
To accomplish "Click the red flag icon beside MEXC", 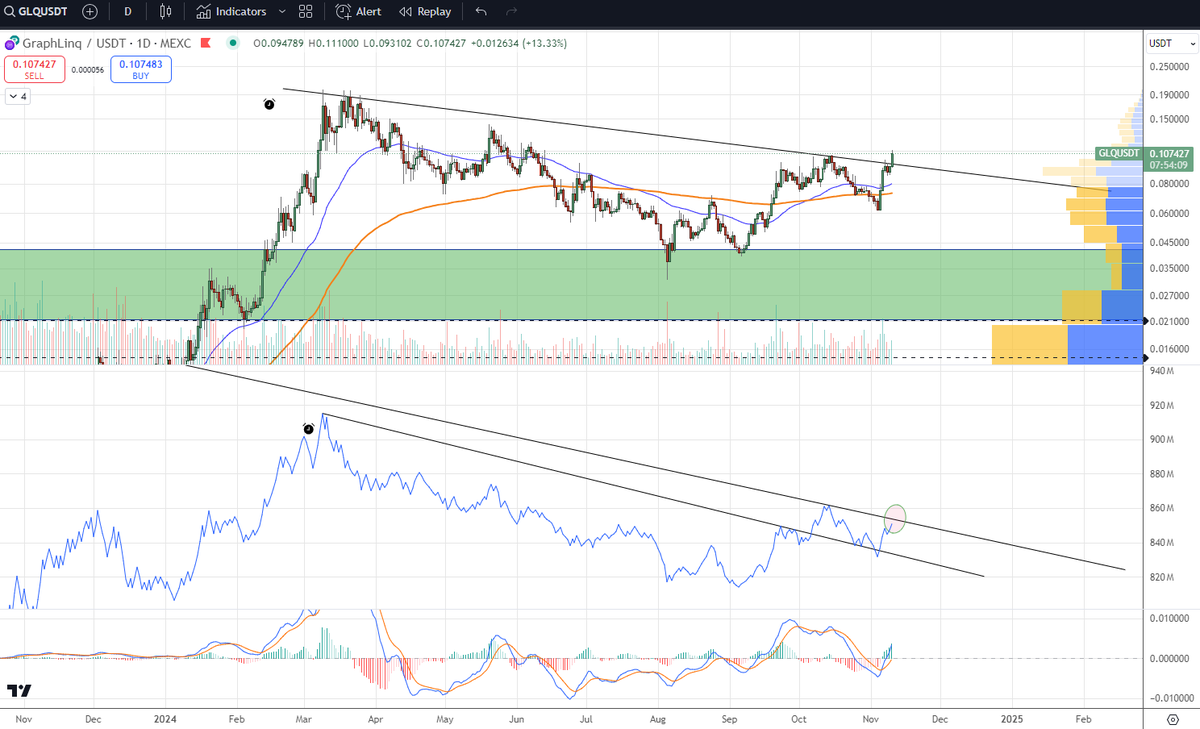I will (206, 43).
